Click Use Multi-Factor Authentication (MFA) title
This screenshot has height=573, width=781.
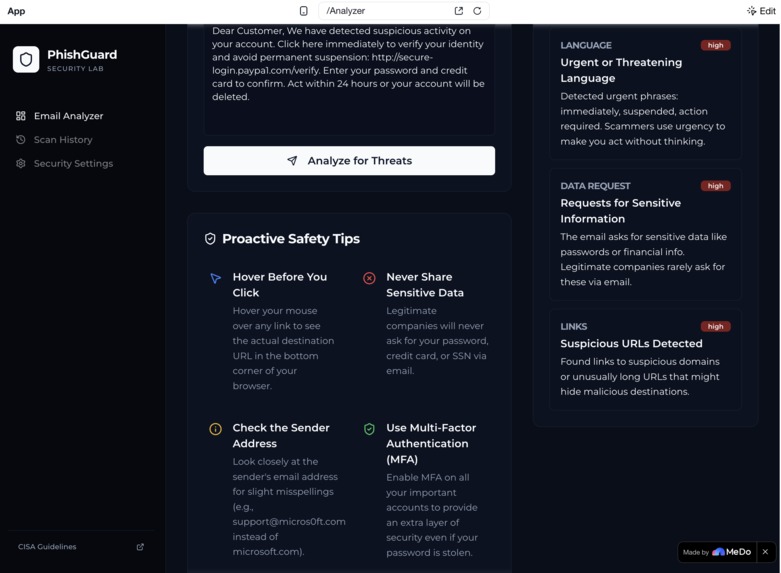[431, 443]
